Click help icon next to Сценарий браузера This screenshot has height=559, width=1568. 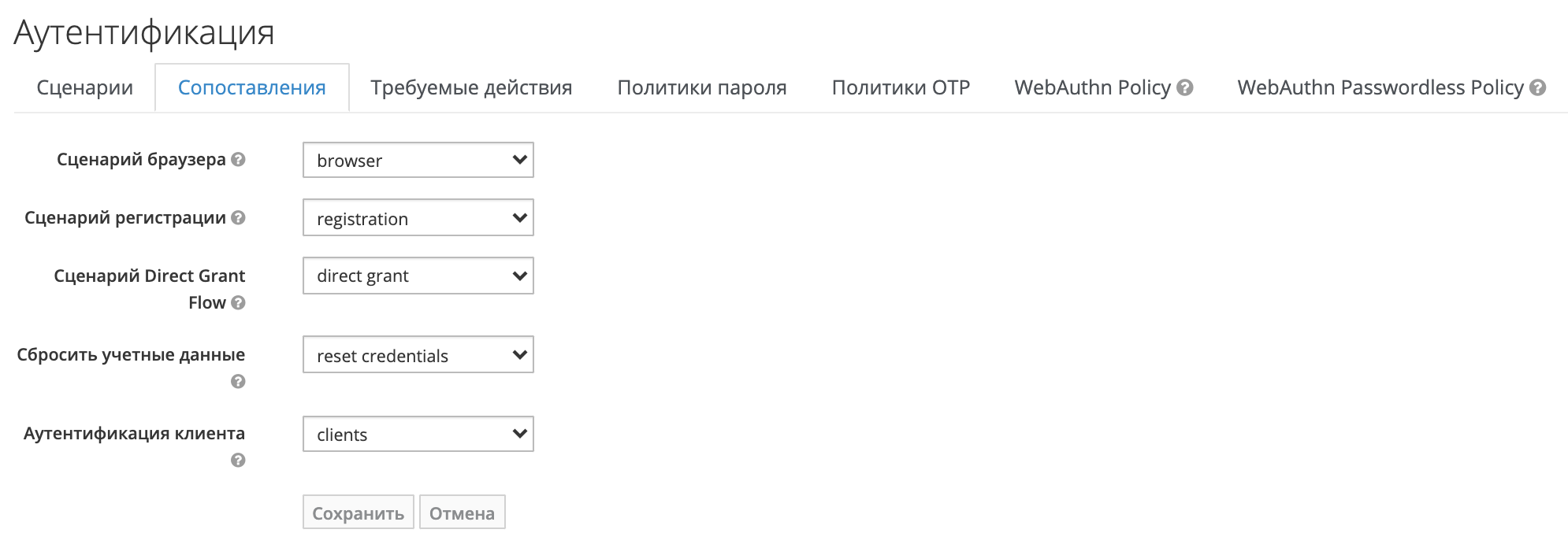click(x=238, y=160)
